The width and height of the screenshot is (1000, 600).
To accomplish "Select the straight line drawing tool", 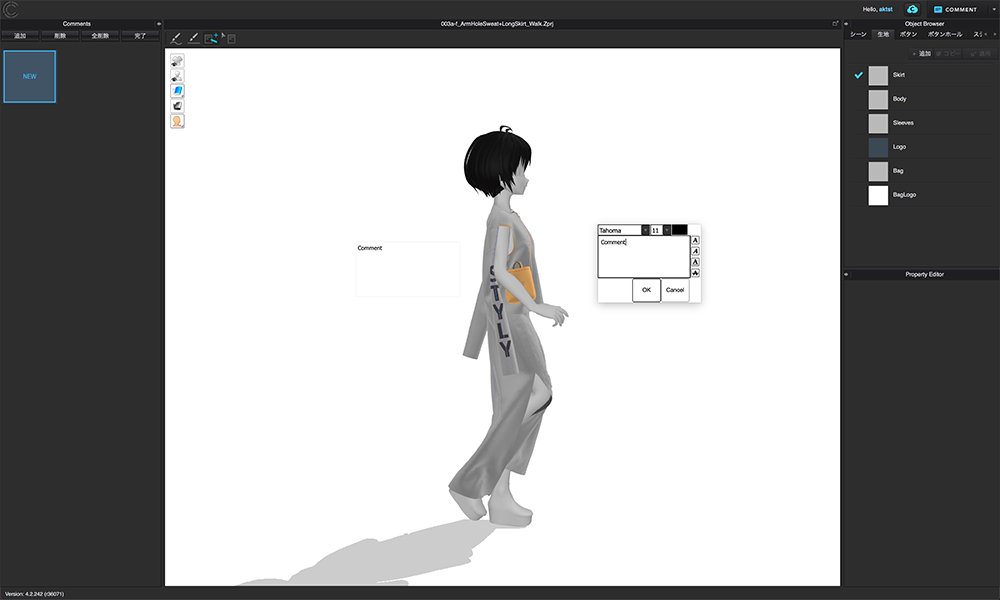I will click(192, 38).
